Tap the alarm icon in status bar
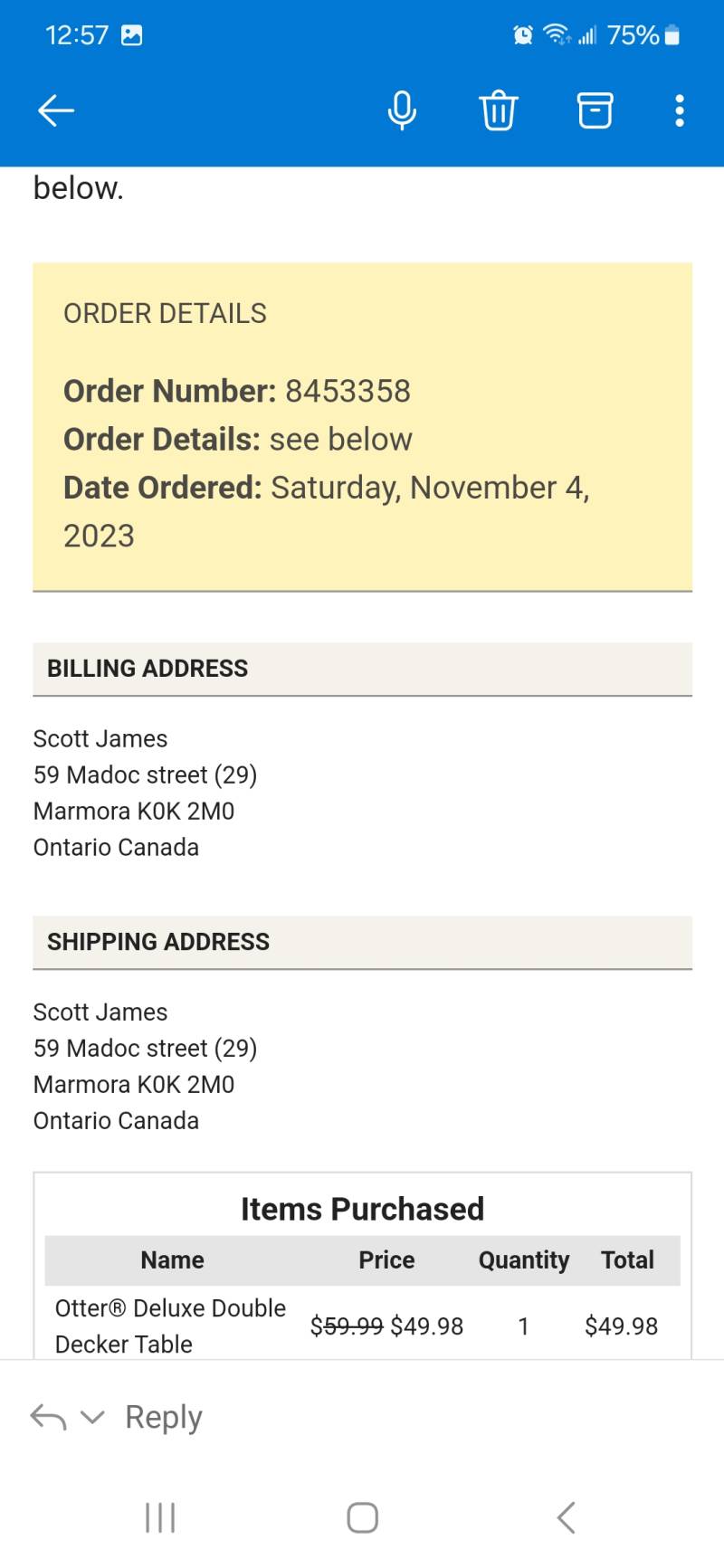Screen dimensions: 724x1568 (523, 35)
